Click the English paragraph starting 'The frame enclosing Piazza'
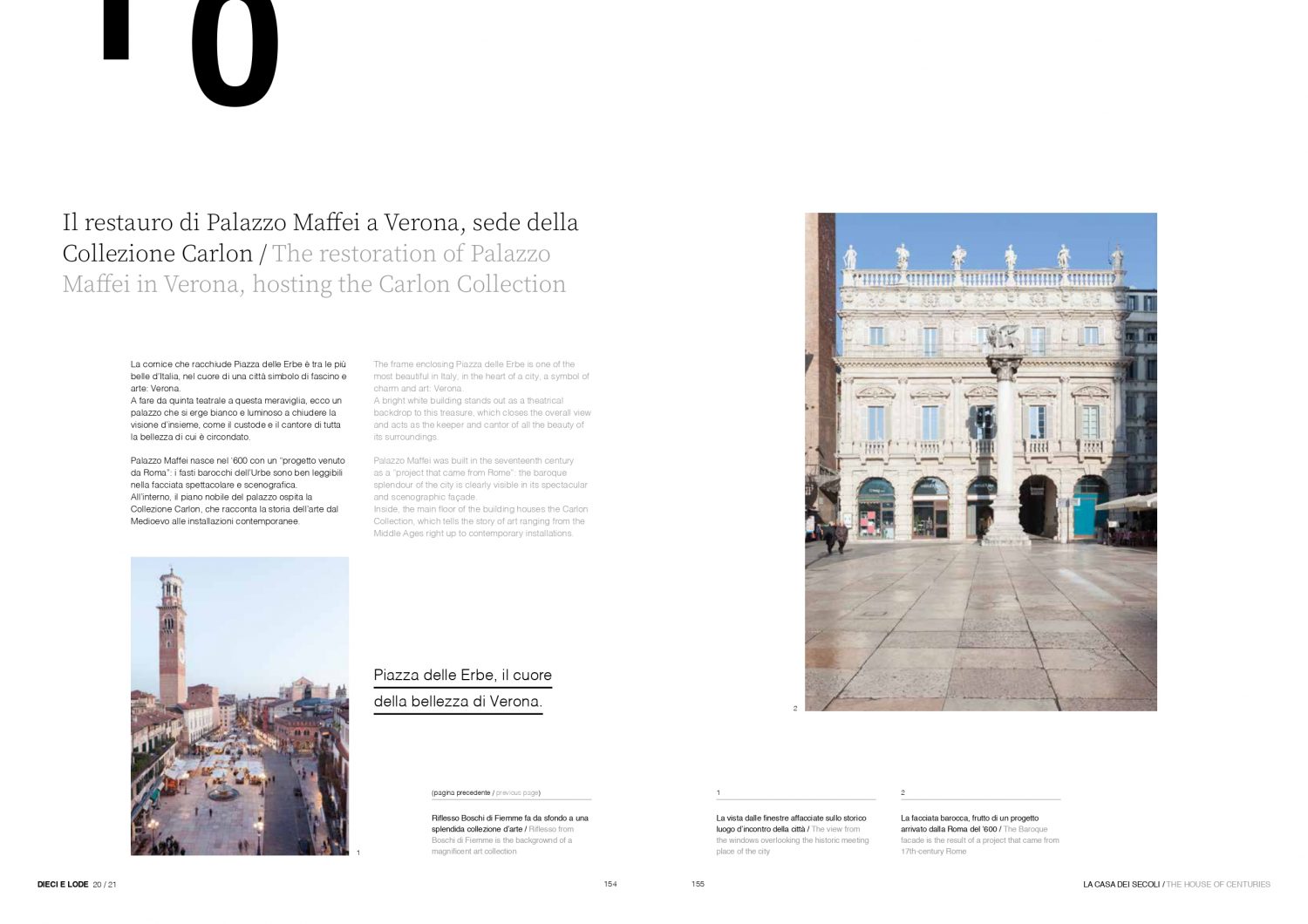The width and height of the screenshot is (1308, 924). coord(482,401)
